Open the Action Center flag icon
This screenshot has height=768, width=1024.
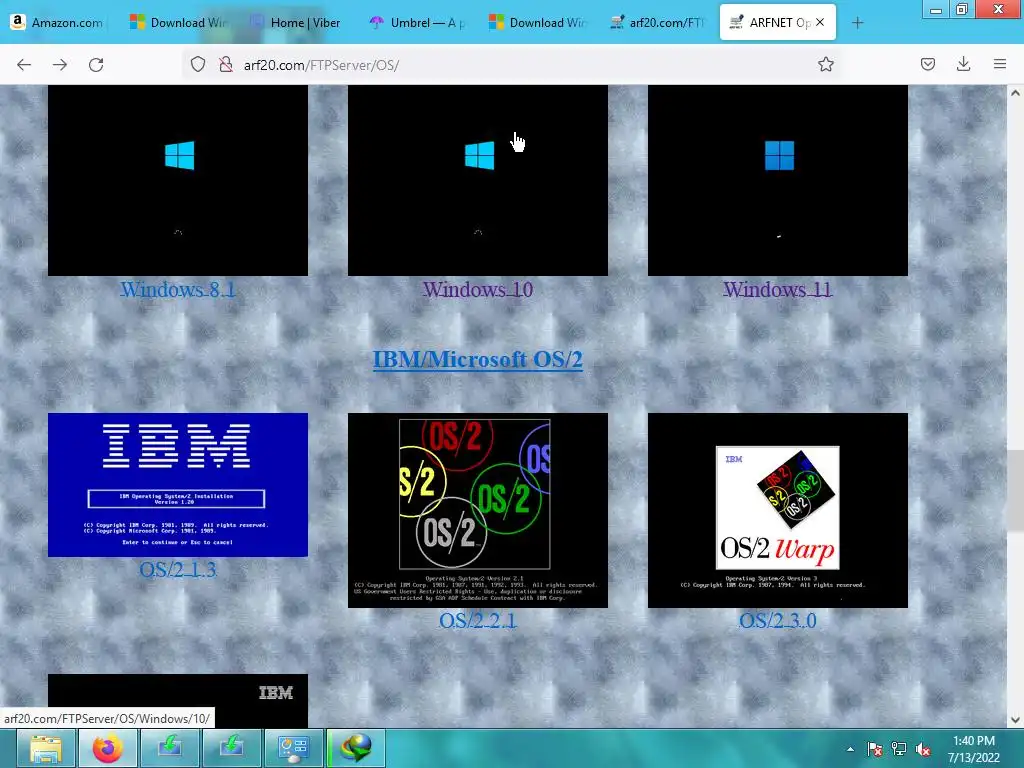[x=874, y=749]
